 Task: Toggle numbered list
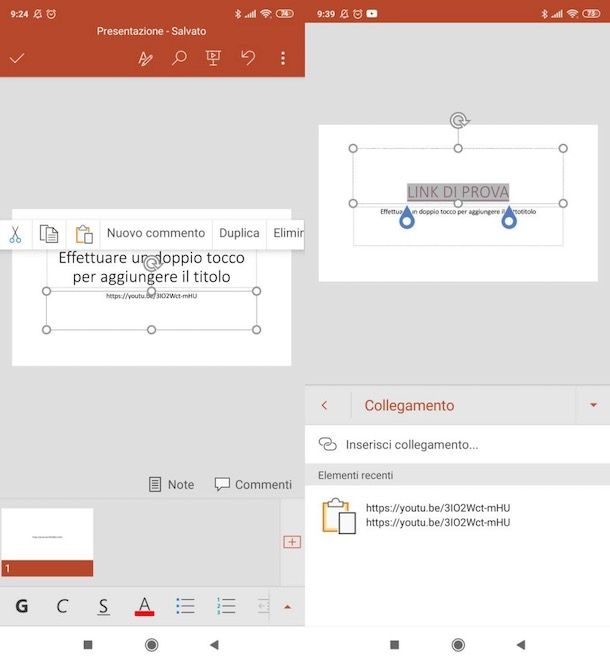[226, 606]
